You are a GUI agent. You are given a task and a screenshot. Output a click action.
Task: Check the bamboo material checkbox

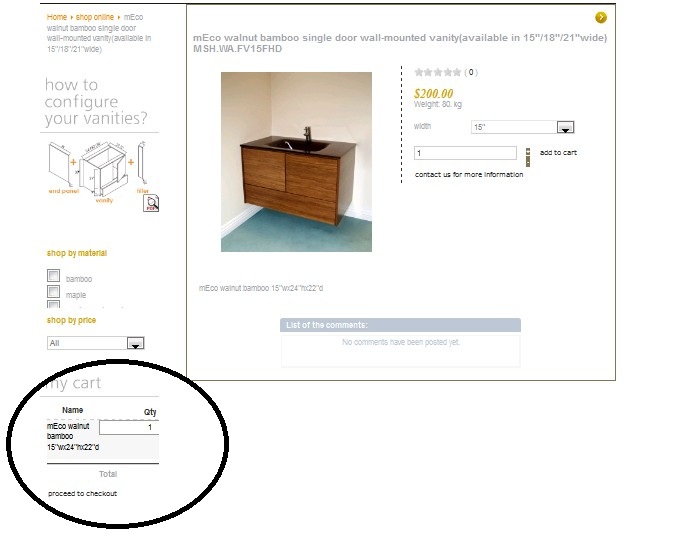point(53,275)
